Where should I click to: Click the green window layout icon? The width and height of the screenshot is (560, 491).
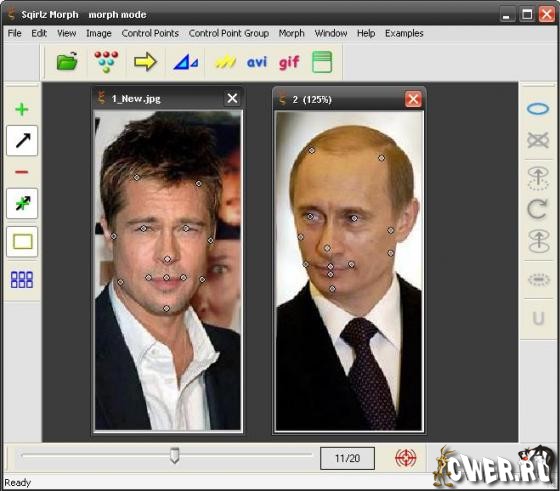tap(322, 62)
